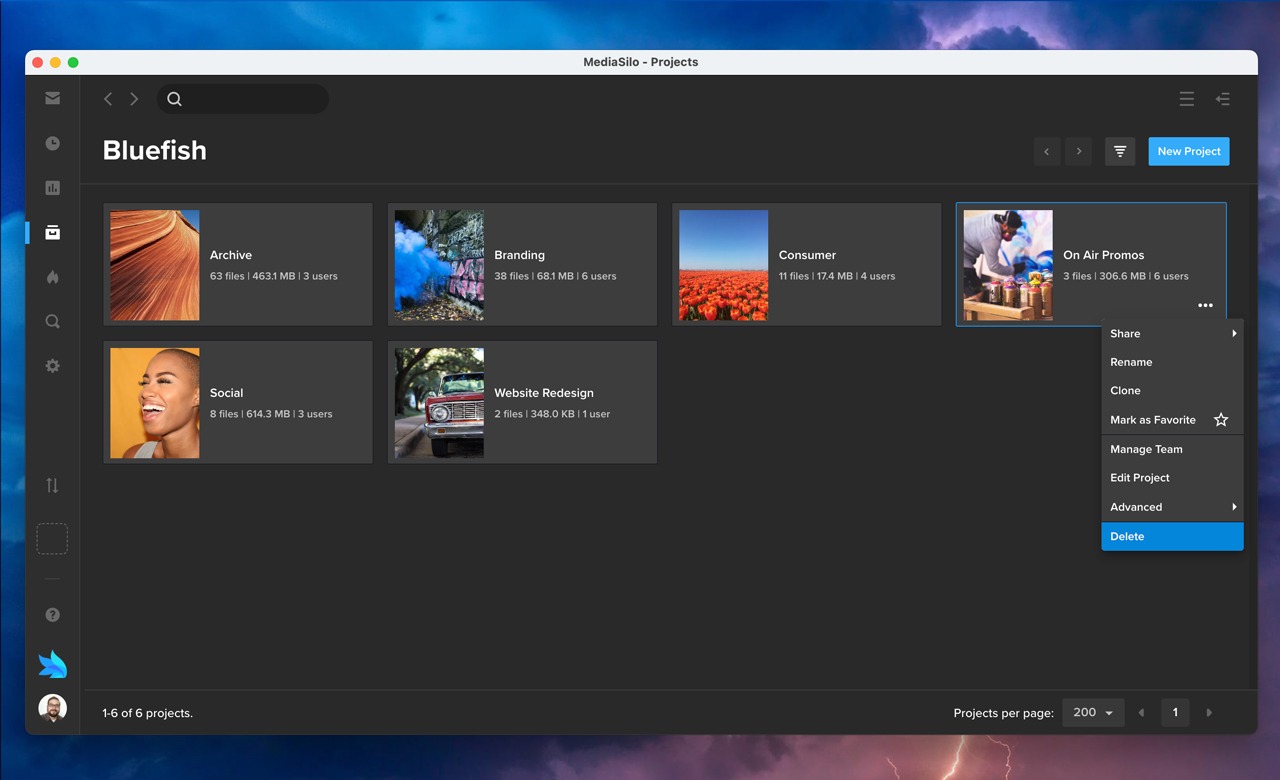Click the '1-6 of 6 projects.' status text
1280x780 pixels.
coord(148,713)
